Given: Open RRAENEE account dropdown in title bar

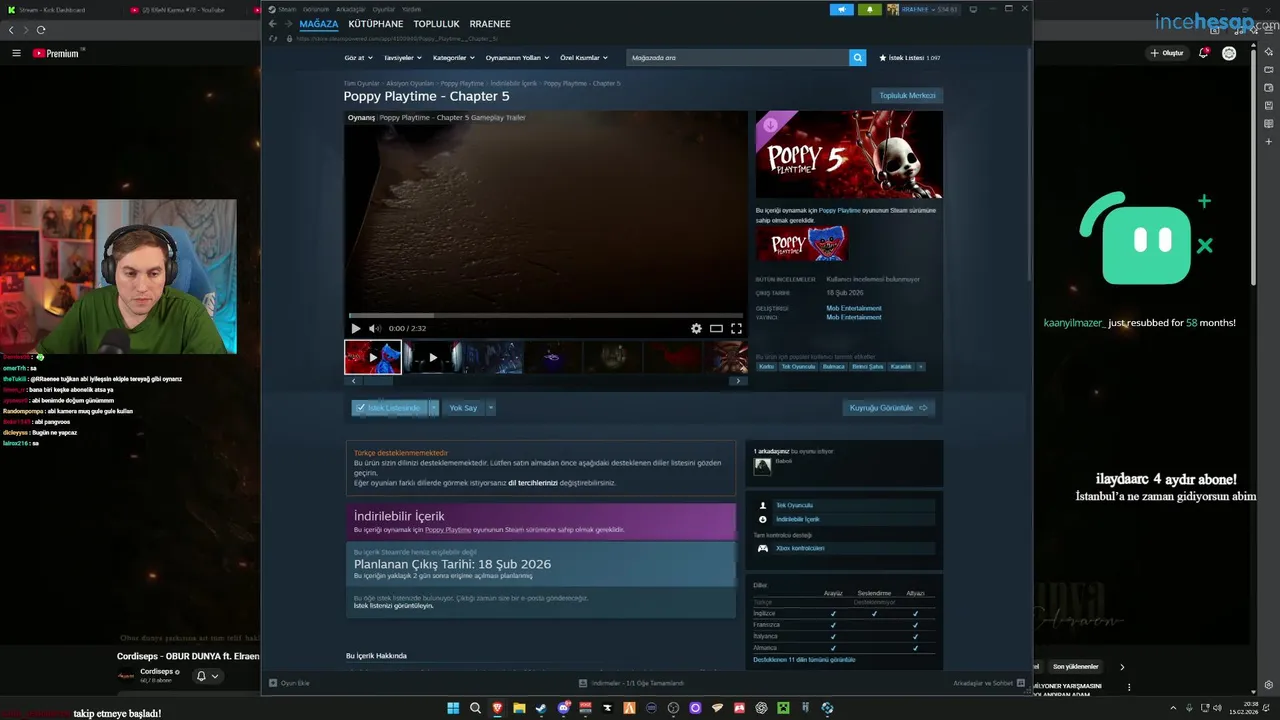Looking at the screenshot, I should [x=923, y=9].
